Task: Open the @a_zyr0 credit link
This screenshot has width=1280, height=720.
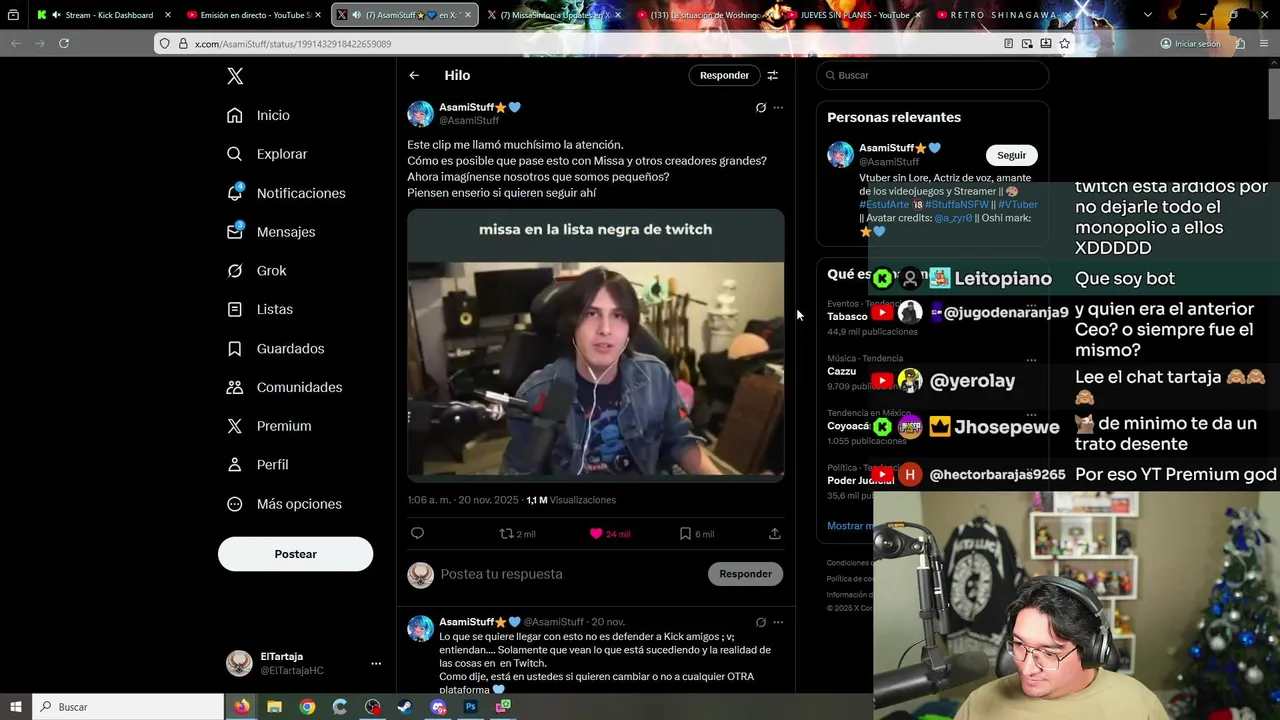Action: pos(953,218)
